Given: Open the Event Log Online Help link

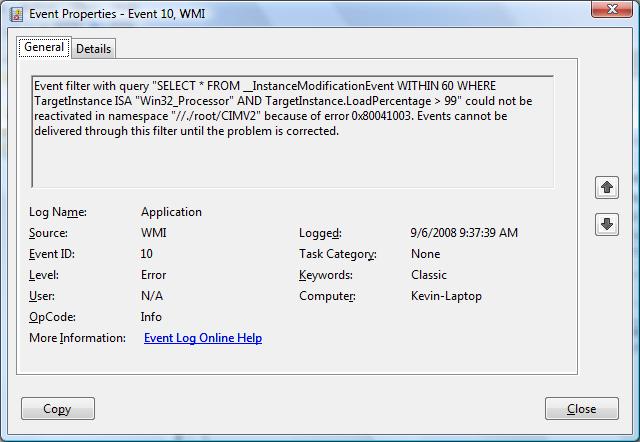Looking at the screenshot, I should (x=203, y=338).
